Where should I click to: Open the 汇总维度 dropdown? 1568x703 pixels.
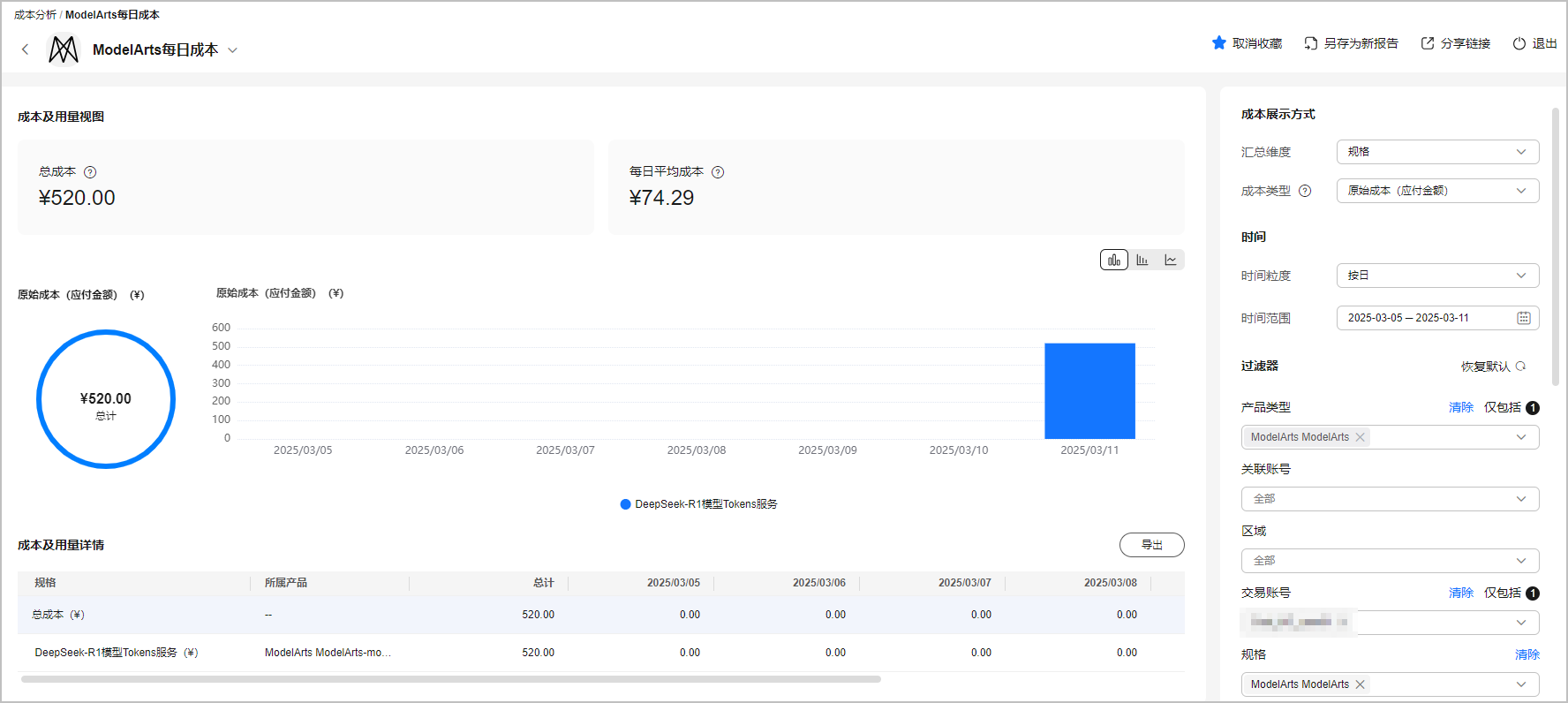[1437, 152]
